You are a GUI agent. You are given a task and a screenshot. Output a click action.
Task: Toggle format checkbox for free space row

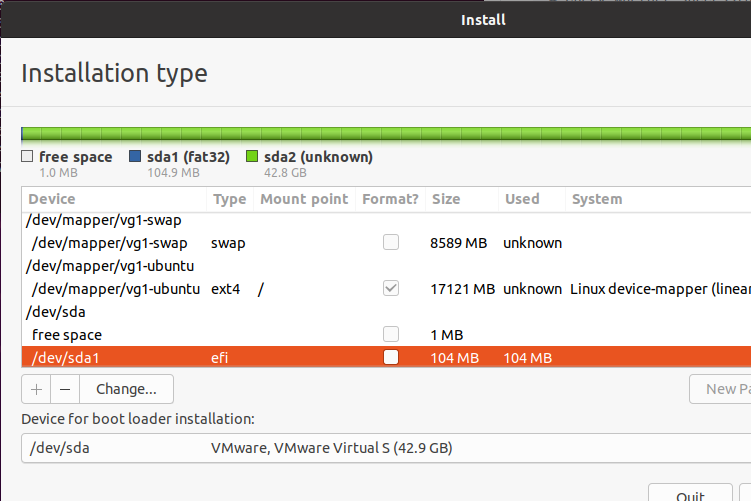[x=391, y=334]
